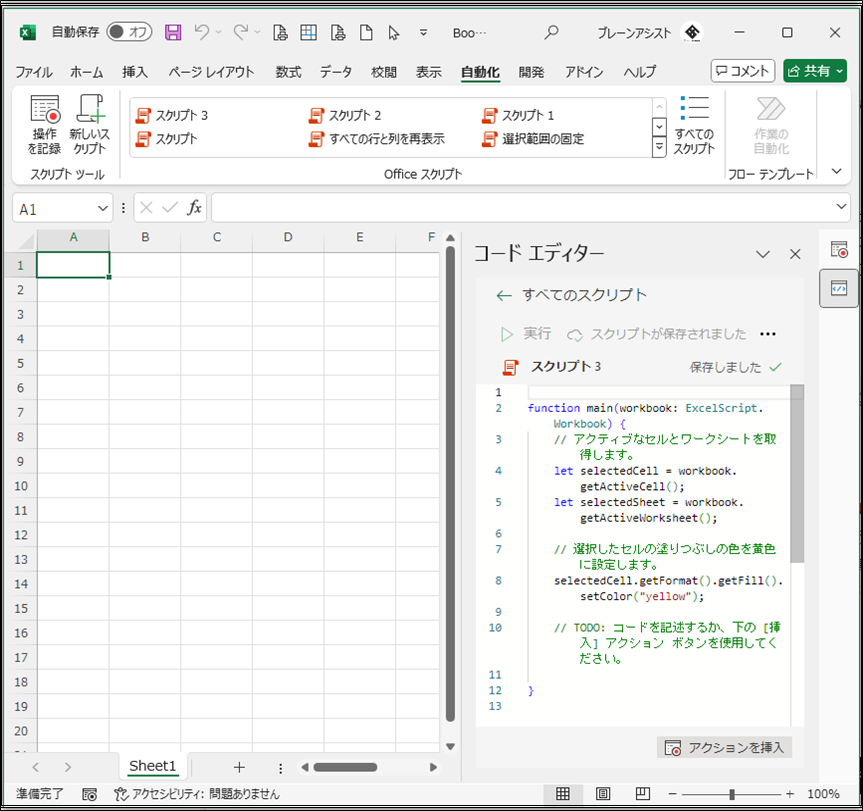The height and width of the screenshot is (811, 863).
Task: Click the Redo arrow icon
Action: (x=241, y=32)
